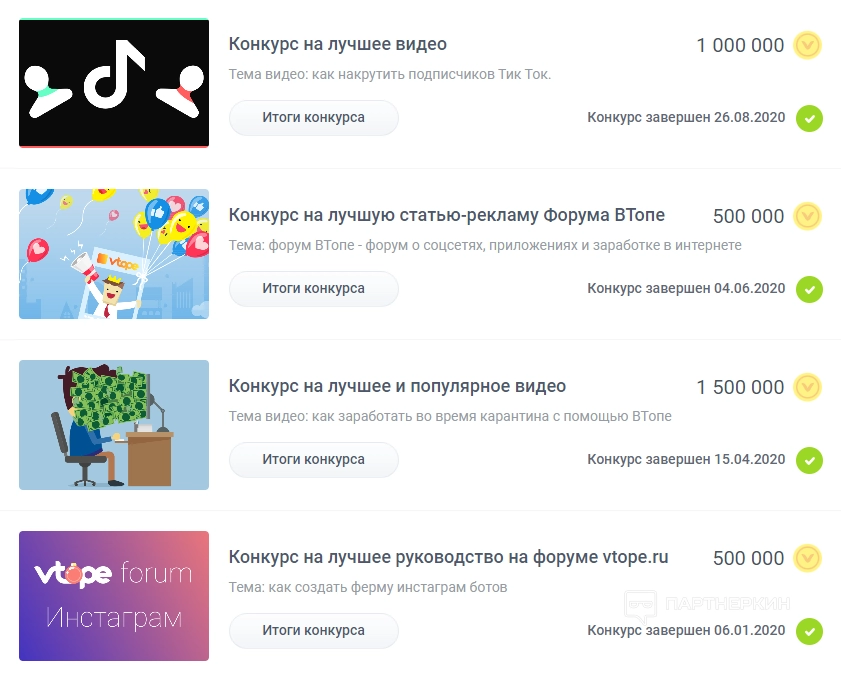Open results of the TikTok video contest

[x=314, y=117]
